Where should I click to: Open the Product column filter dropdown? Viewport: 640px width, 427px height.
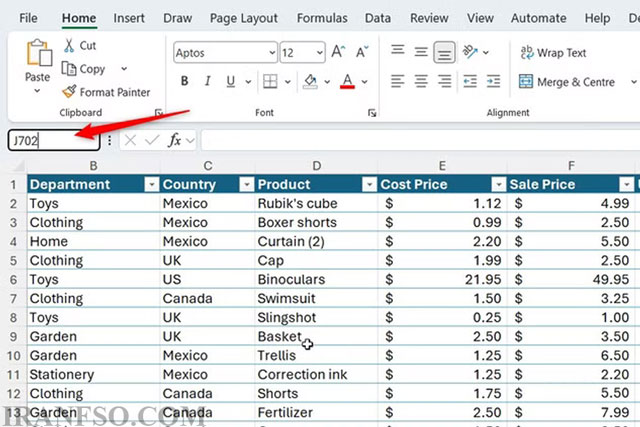click(369, 185)
